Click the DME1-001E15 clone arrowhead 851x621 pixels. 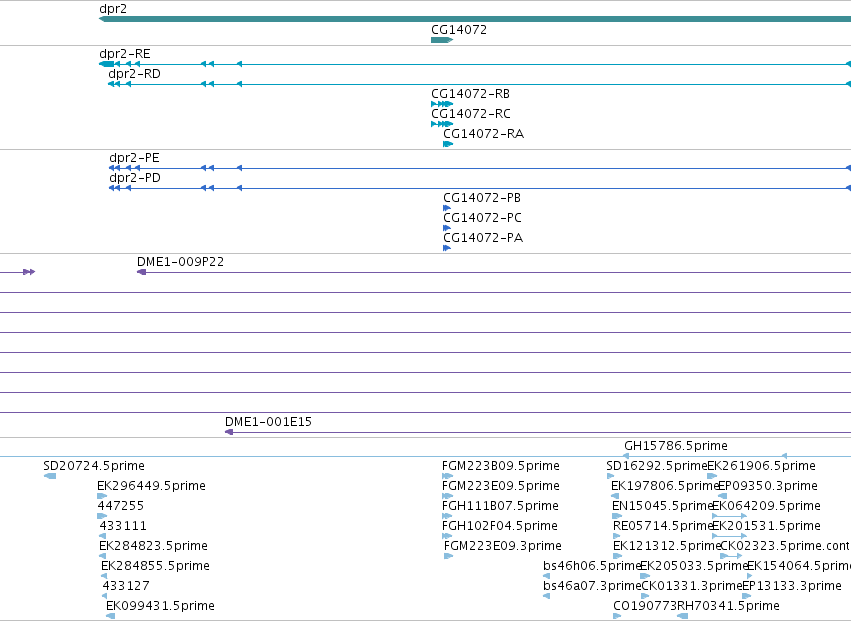[x=229, y=432]
